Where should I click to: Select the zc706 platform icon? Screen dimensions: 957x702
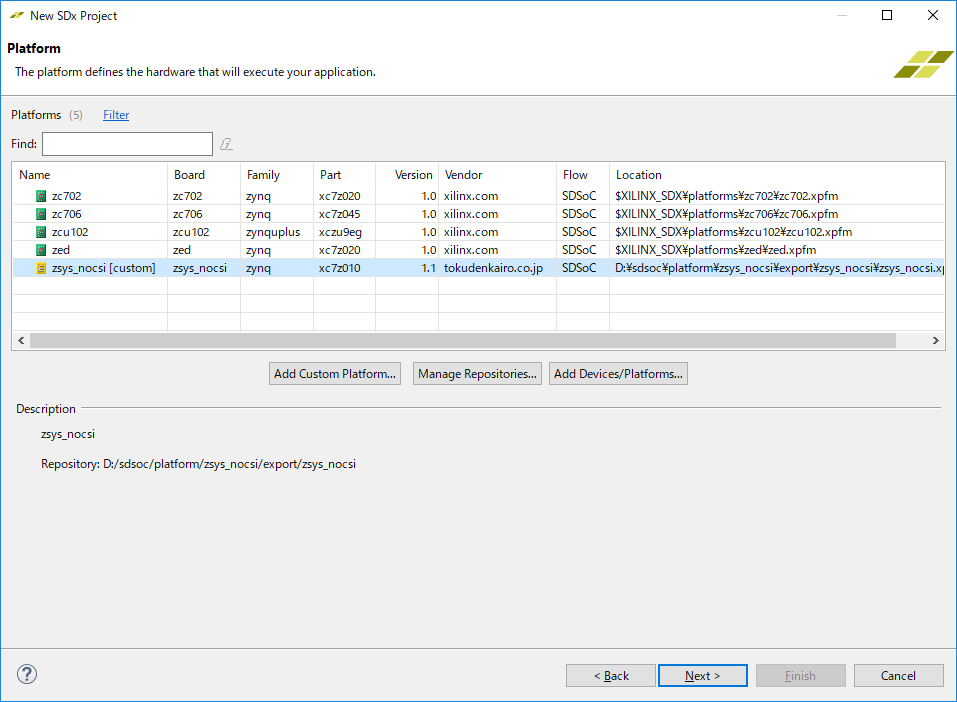(x=41, y=214)
